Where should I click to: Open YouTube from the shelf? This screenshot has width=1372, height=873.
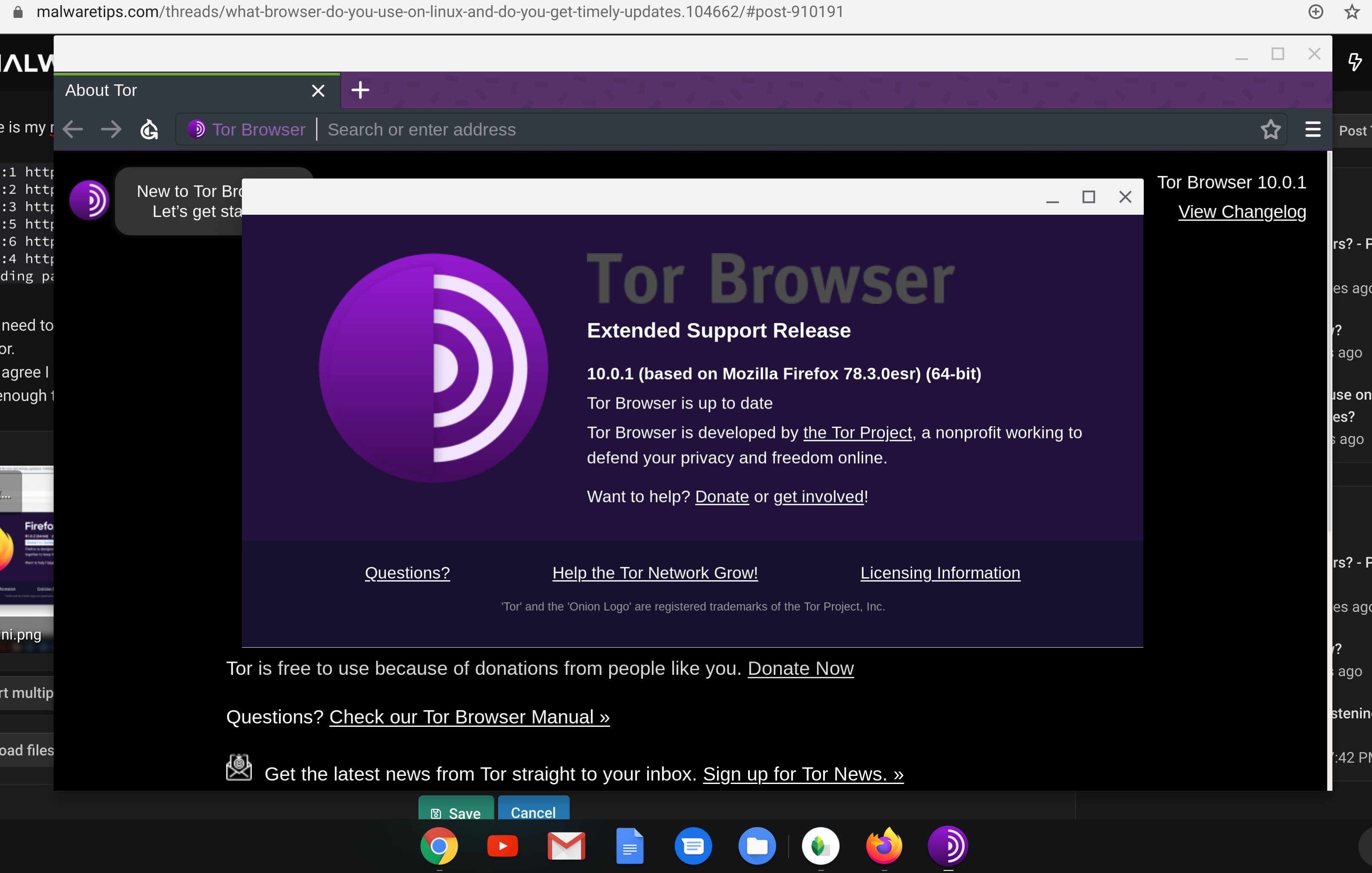tap(502, 846)
